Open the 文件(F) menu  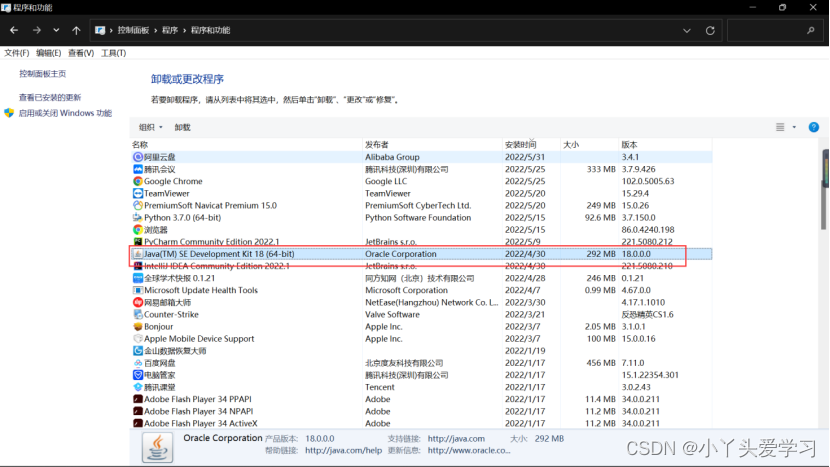pos(16,53)
